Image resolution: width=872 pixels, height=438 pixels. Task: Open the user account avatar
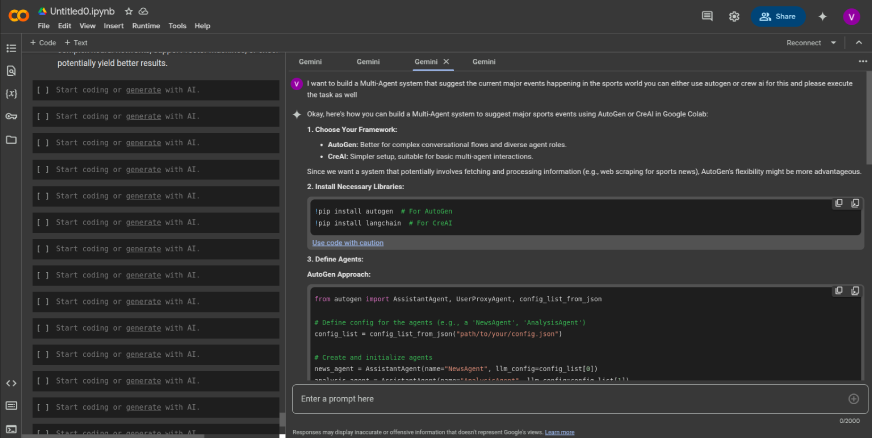coord(851,16)
